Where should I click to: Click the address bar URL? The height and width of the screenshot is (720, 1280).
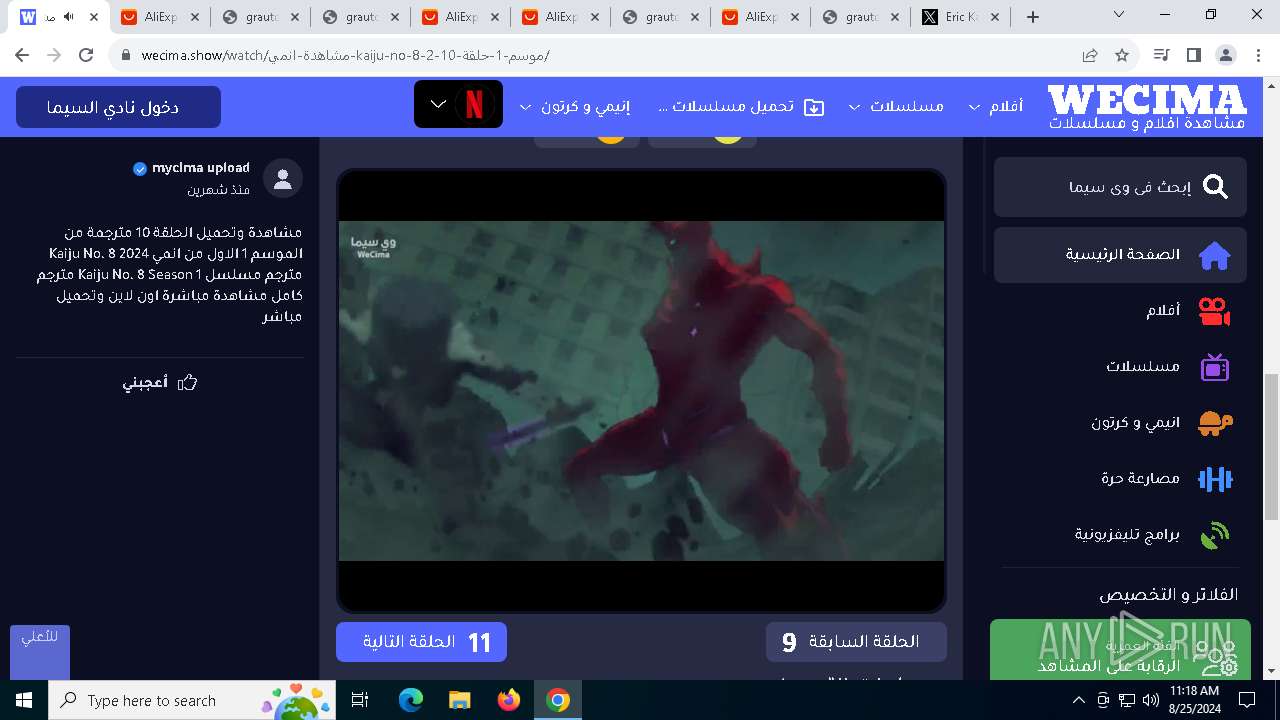[x=345, y=55]
